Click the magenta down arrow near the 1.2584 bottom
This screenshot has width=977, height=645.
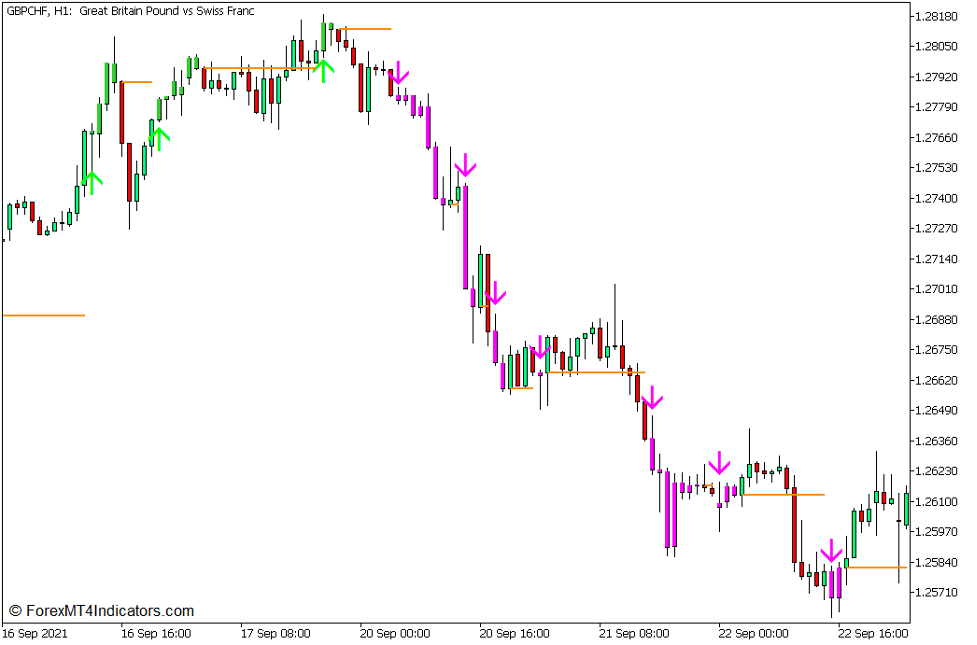pyautogui.click(x=833, y=549)
